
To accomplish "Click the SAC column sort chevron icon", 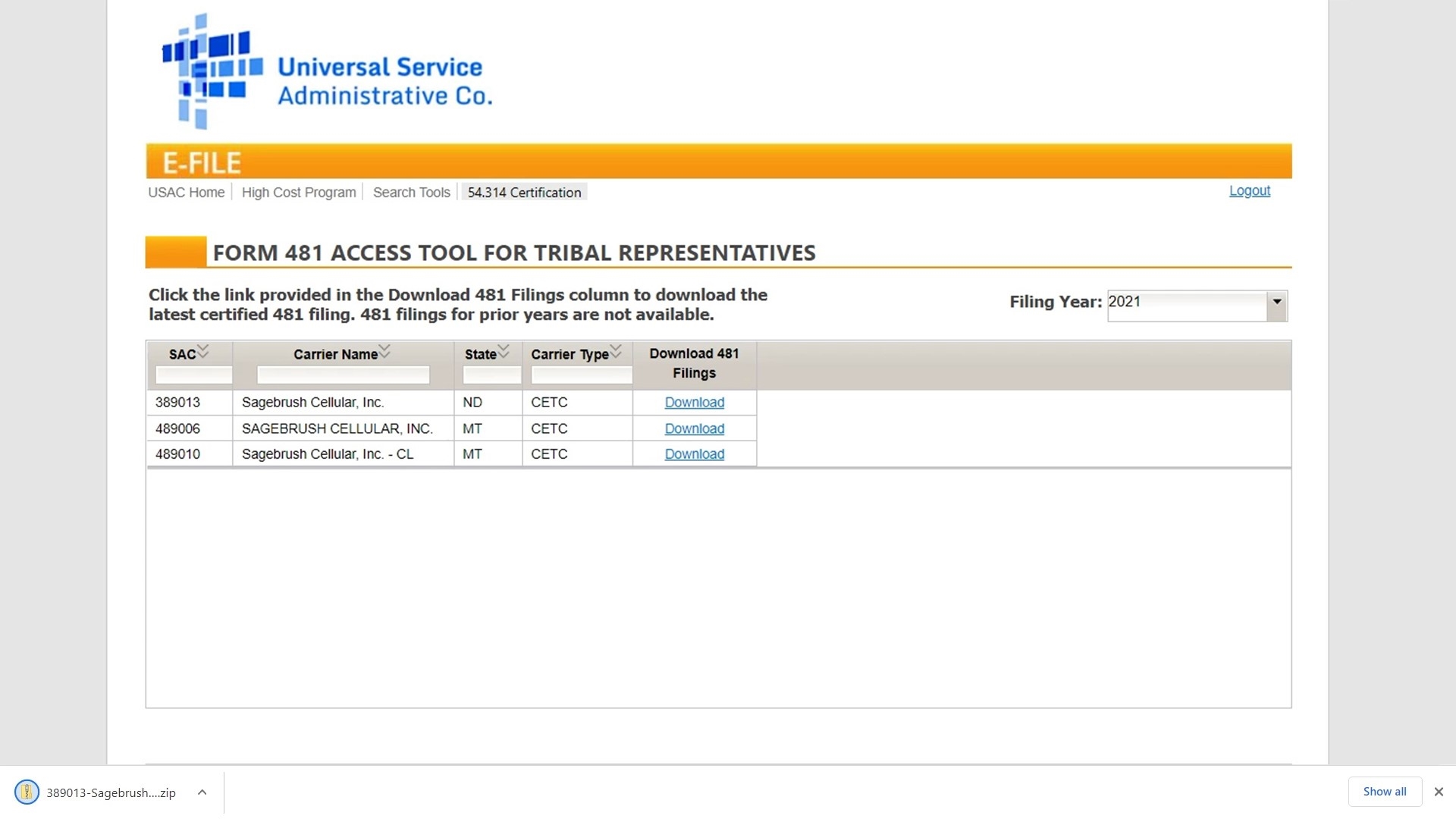I will coord(202,351).
